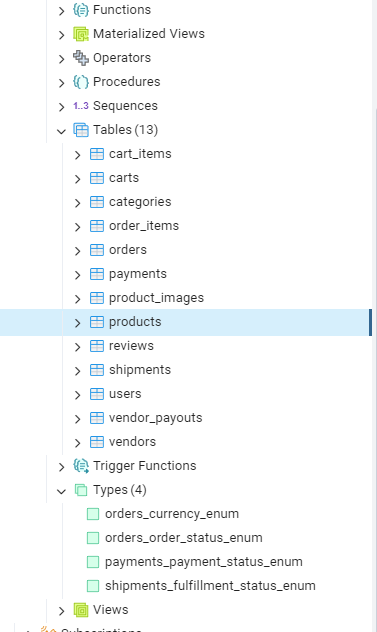Click the vertical scrollbar on the tree panel
This screenshot has width=377, height=632.
(x=375, y=316)
